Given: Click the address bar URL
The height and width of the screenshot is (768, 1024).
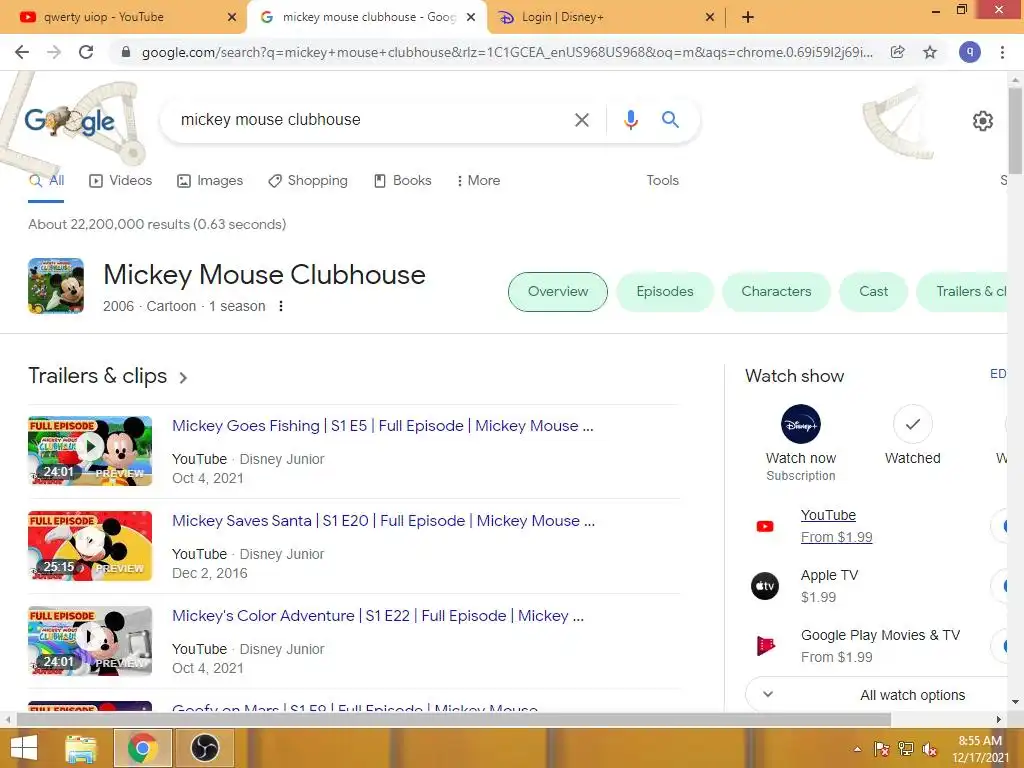Looking at the screenshot, I should 507,52.
